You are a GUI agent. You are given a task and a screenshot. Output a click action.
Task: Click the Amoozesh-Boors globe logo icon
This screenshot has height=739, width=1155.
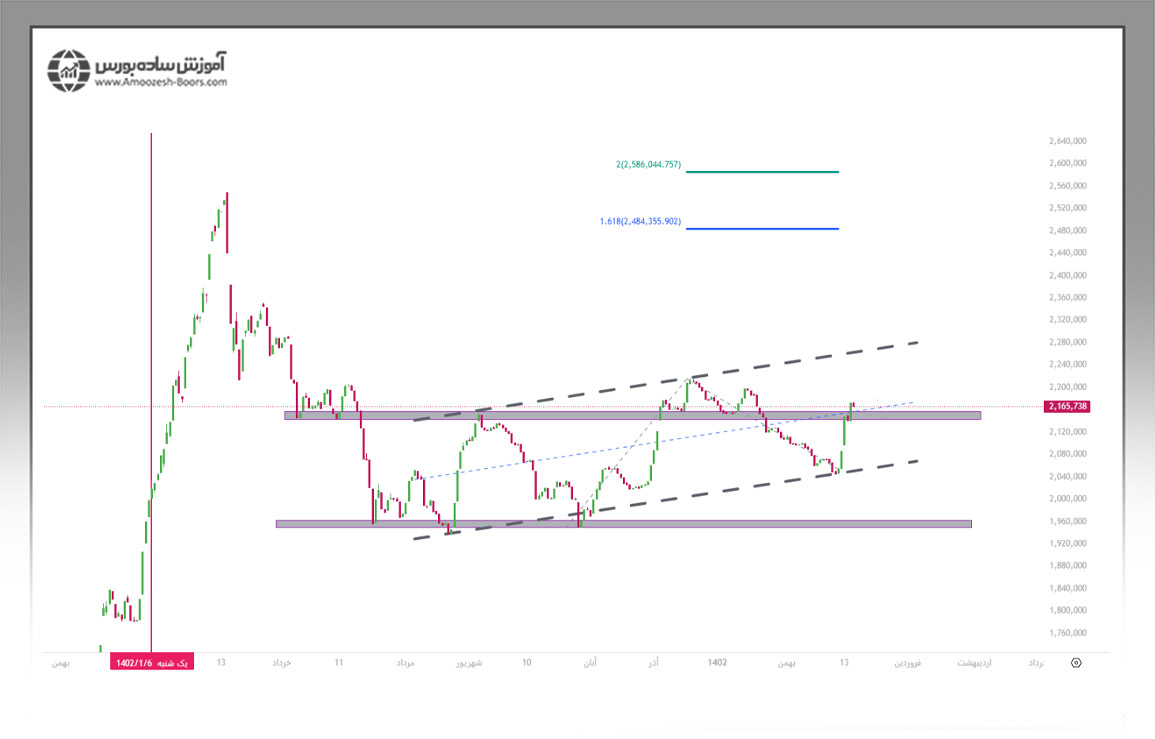69,70
